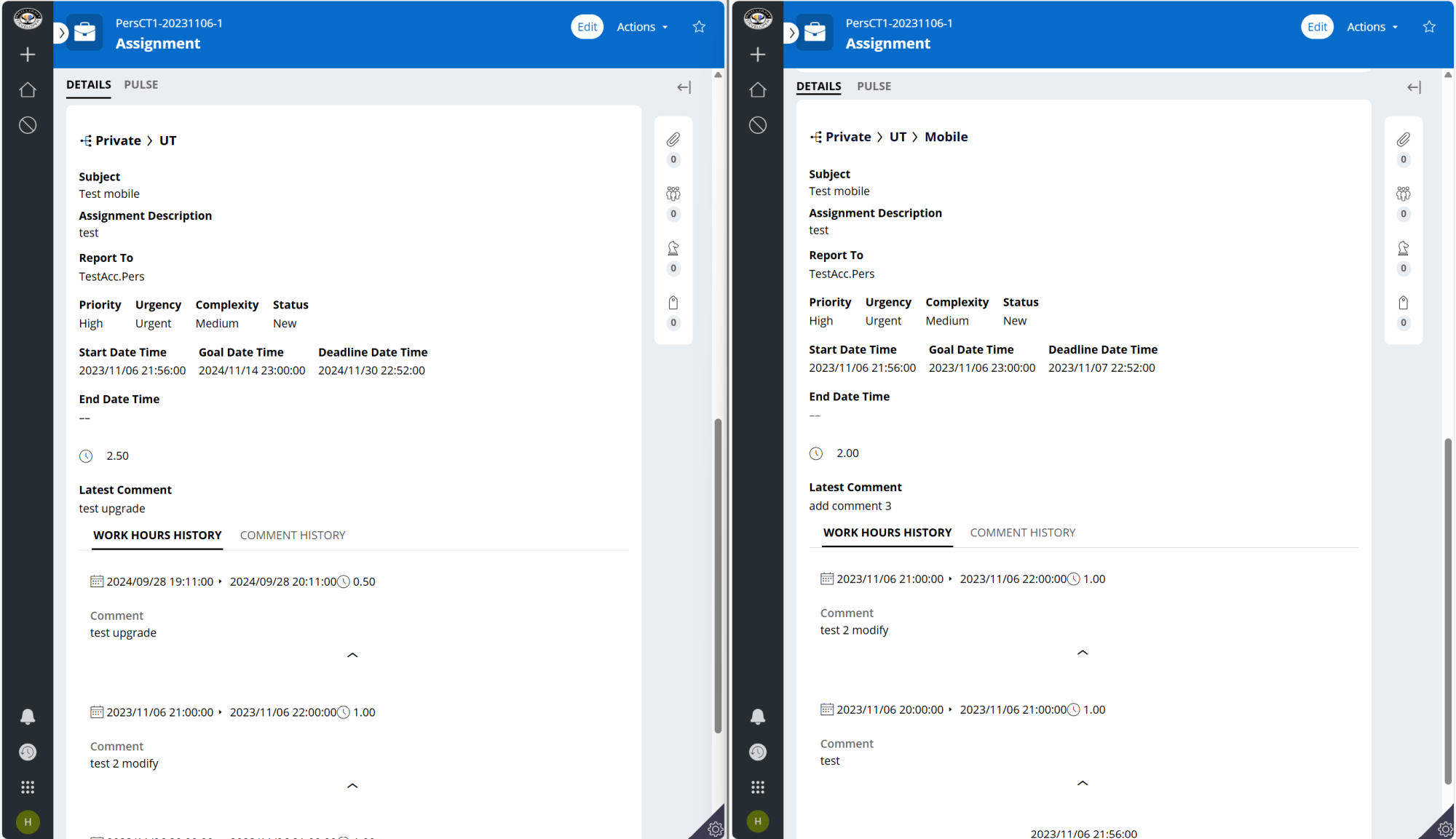Click the left panel vertical scrollbar
Image resolution: width=1456 pixels, height=839 pixels.
pyautogui.click(x=718, y=575)
